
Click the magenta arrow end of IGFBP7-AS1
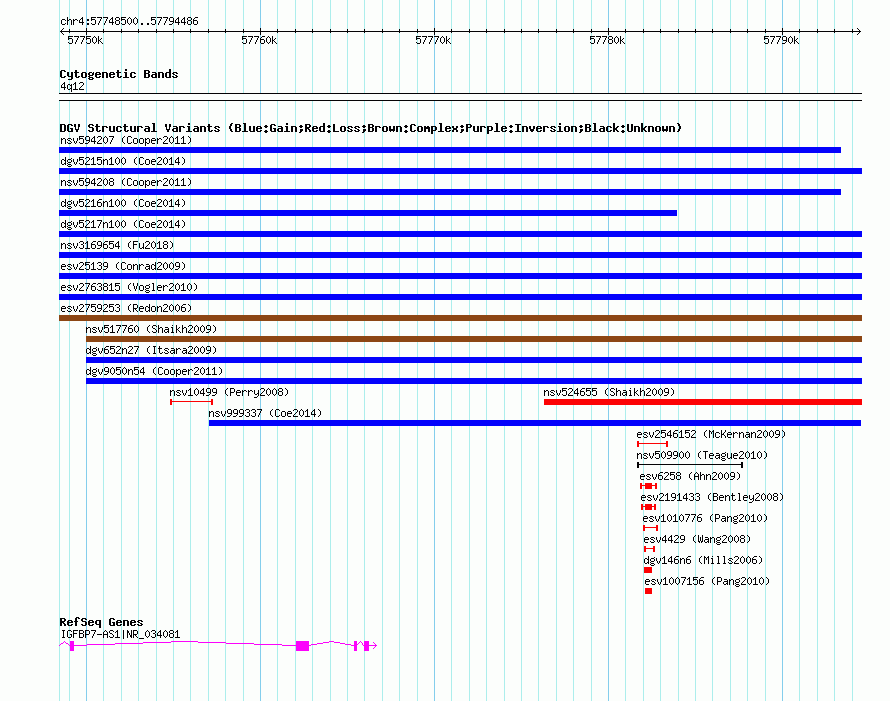pyautogui.click(x=373, y=645)
